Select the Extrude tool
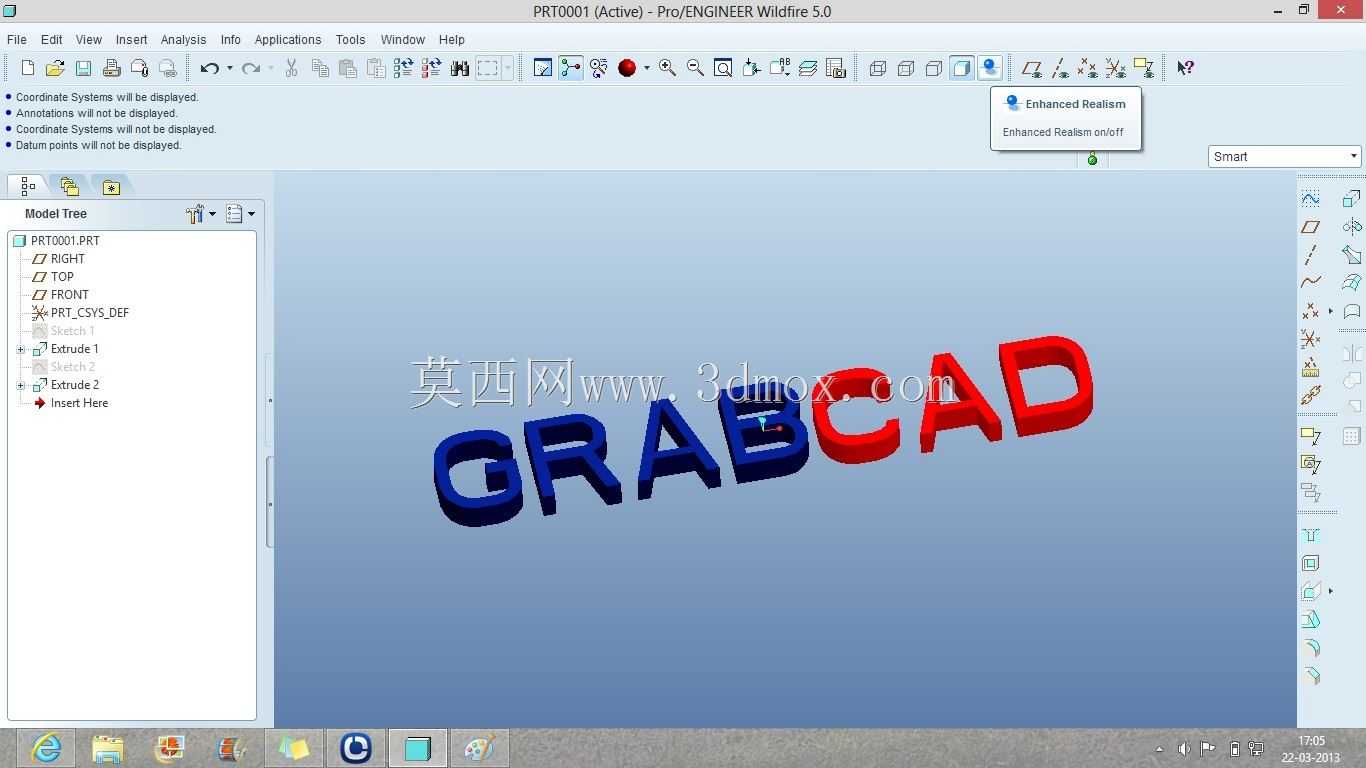Viewport: 1366px width, 768px height. click(x=1352, y=199)
